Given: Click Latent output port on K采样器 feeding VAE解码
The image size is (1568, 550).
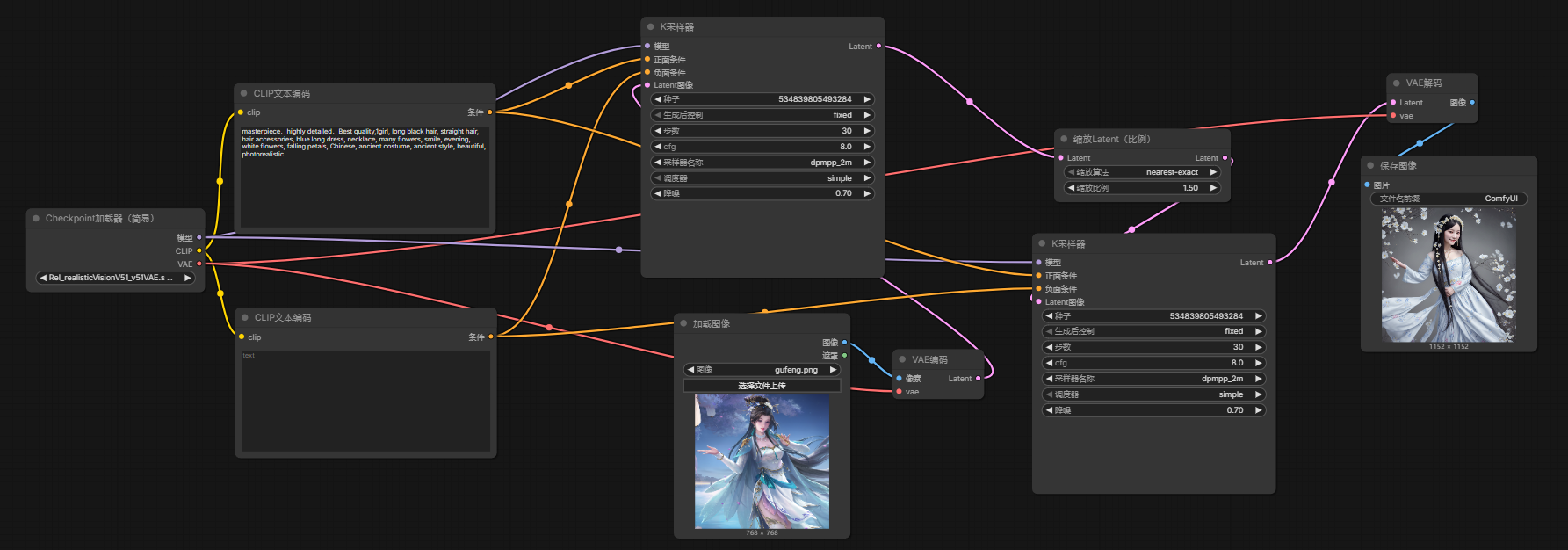Looking at the screenshot, I should (1269, 263).
